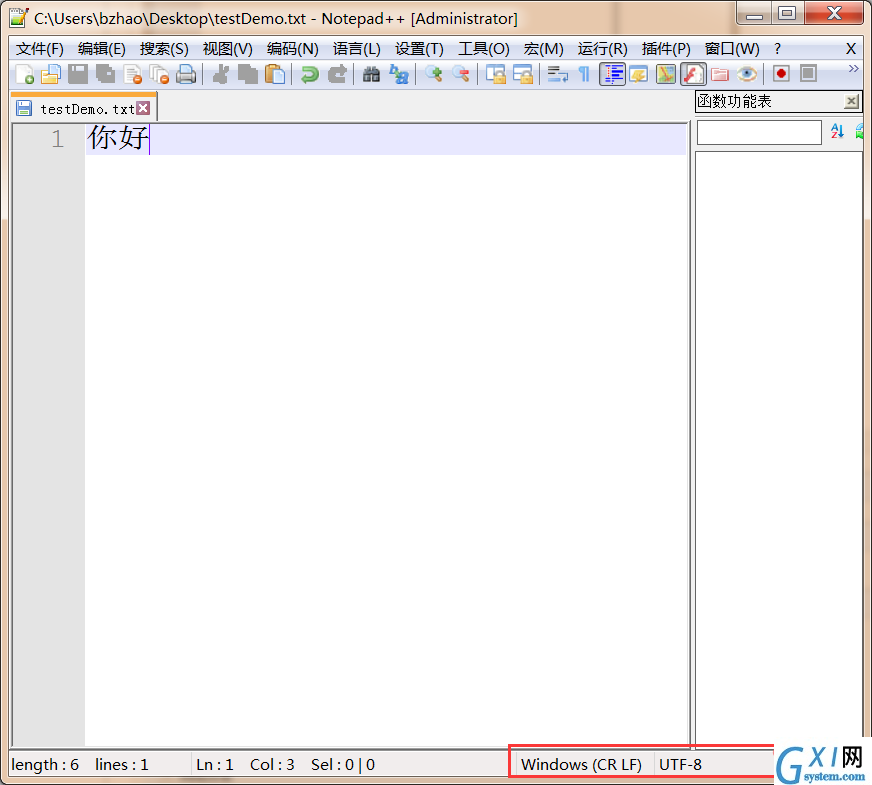Create a new file with the New icon
The width and height of the screenshot is (872, 785).
coord(24,74)
